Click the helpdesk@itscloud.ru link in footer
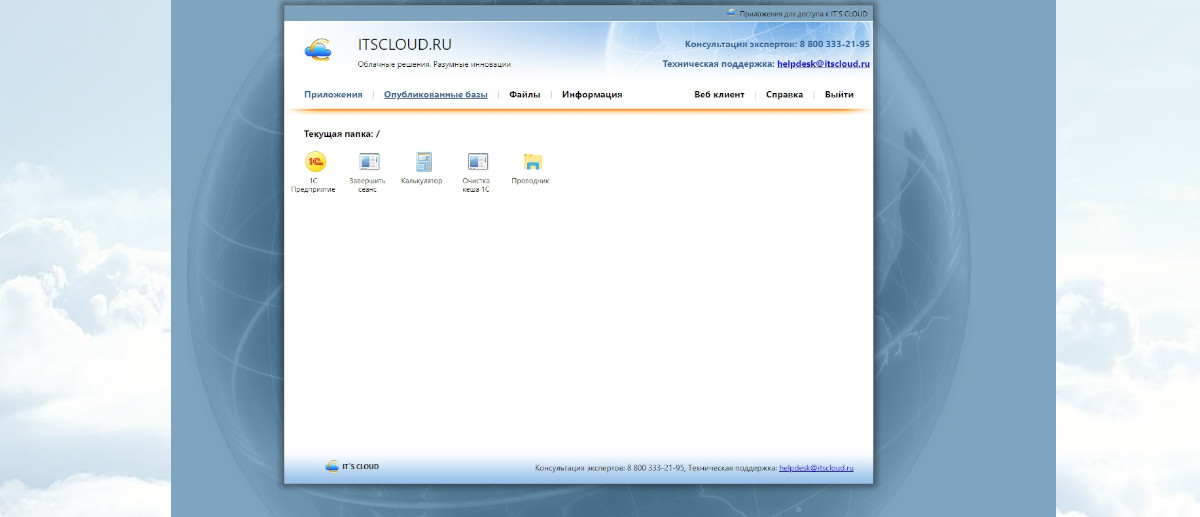The image size is (1200, 517). [816, 468]
